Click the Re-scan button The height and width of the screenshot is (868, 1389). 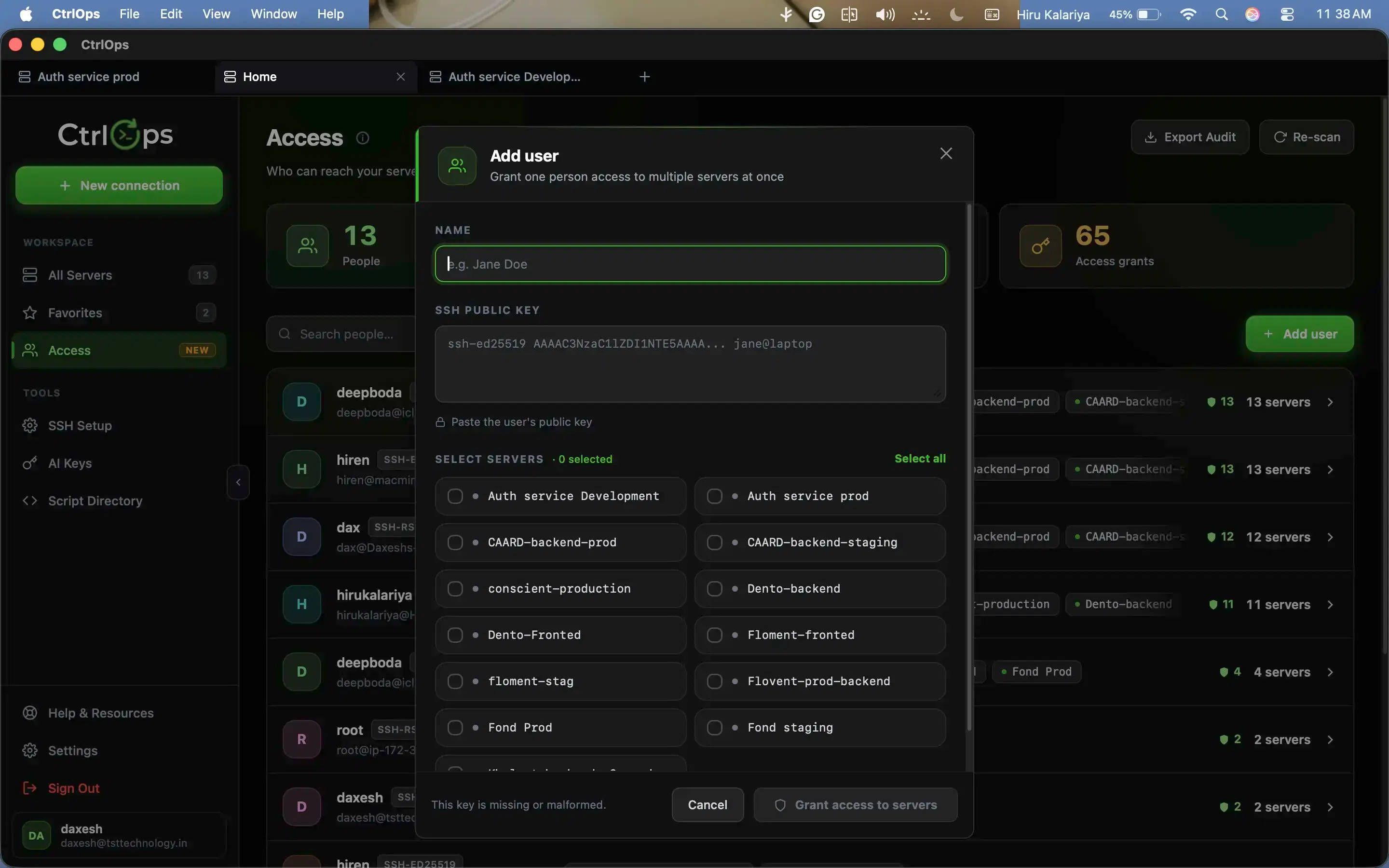click(x=1307, y=137)
